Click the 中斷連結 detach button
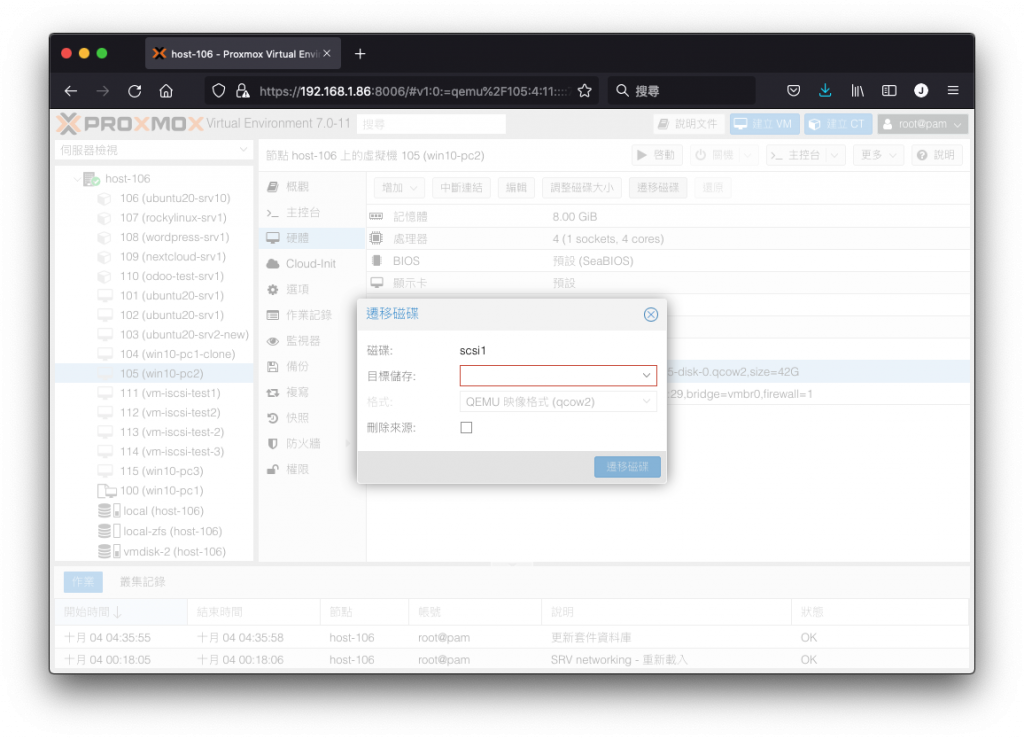Image resolution: width=1024 pixels, height=739 pixels. (461, 188)
